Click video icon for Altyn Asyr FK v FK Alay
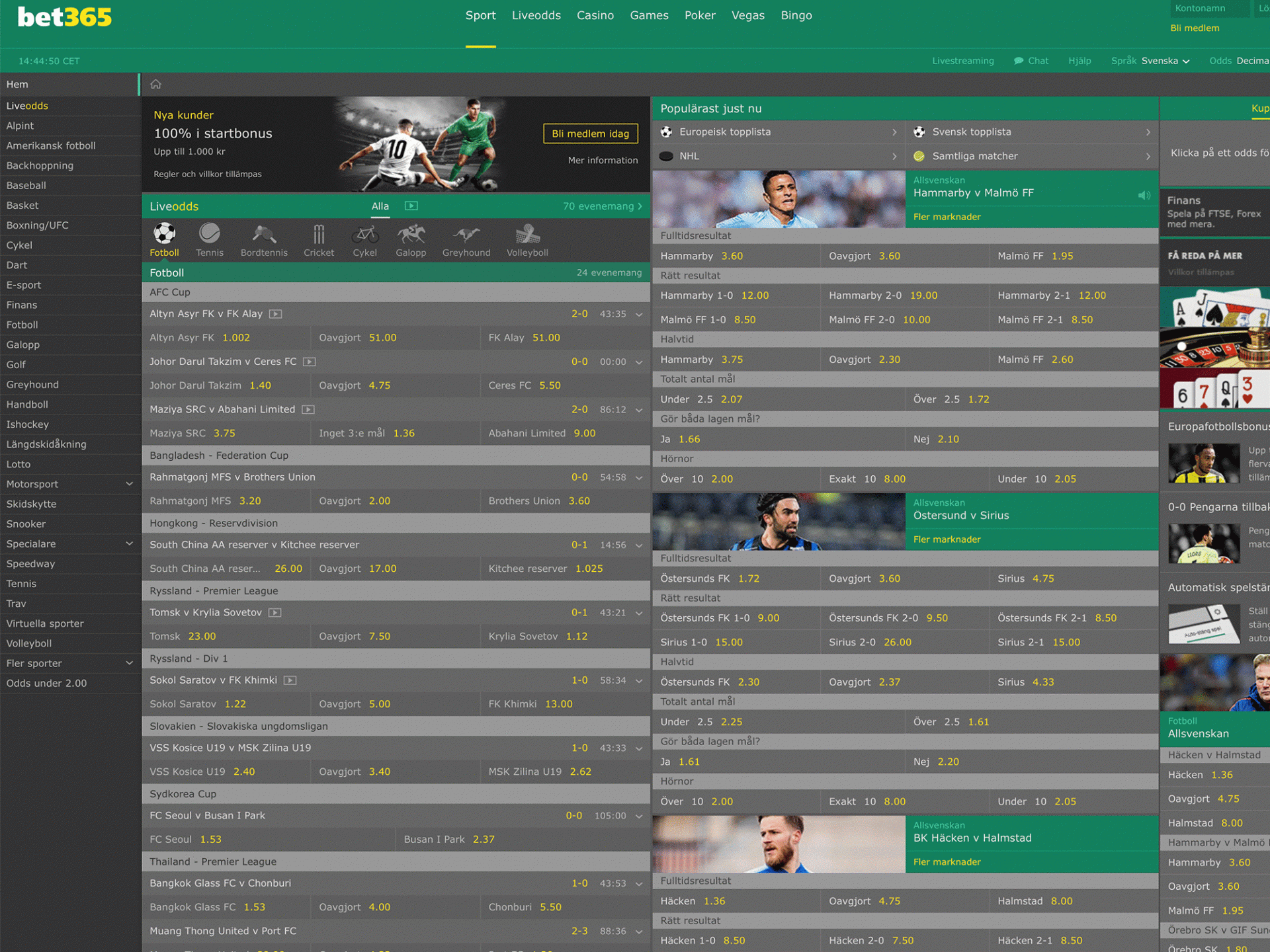The image size is (1270, 952). click(x=276, y=314)
